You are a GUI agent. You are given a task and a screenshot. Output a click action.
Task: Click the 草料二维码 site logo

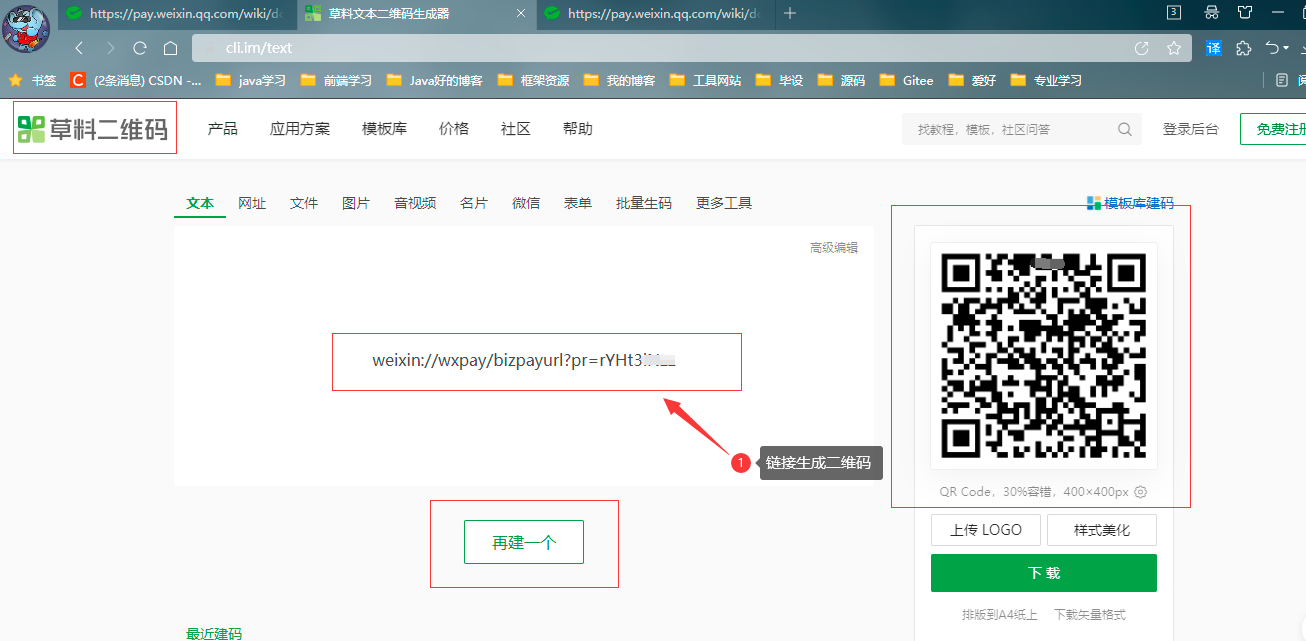click(x=93, y=128)
